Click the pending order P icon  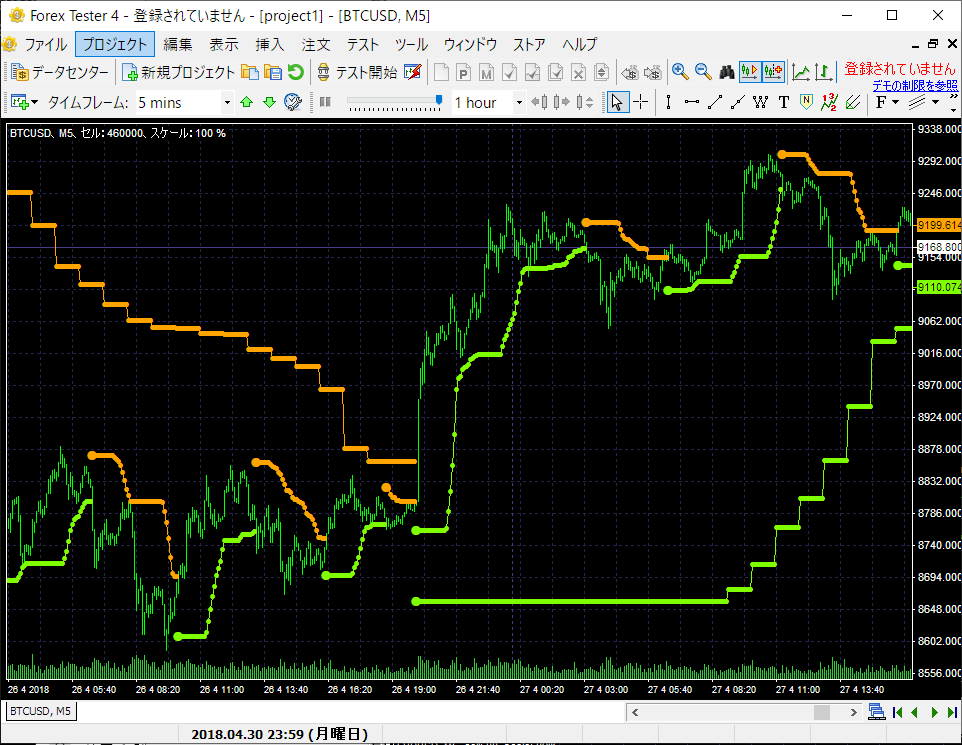click(464, 72)
